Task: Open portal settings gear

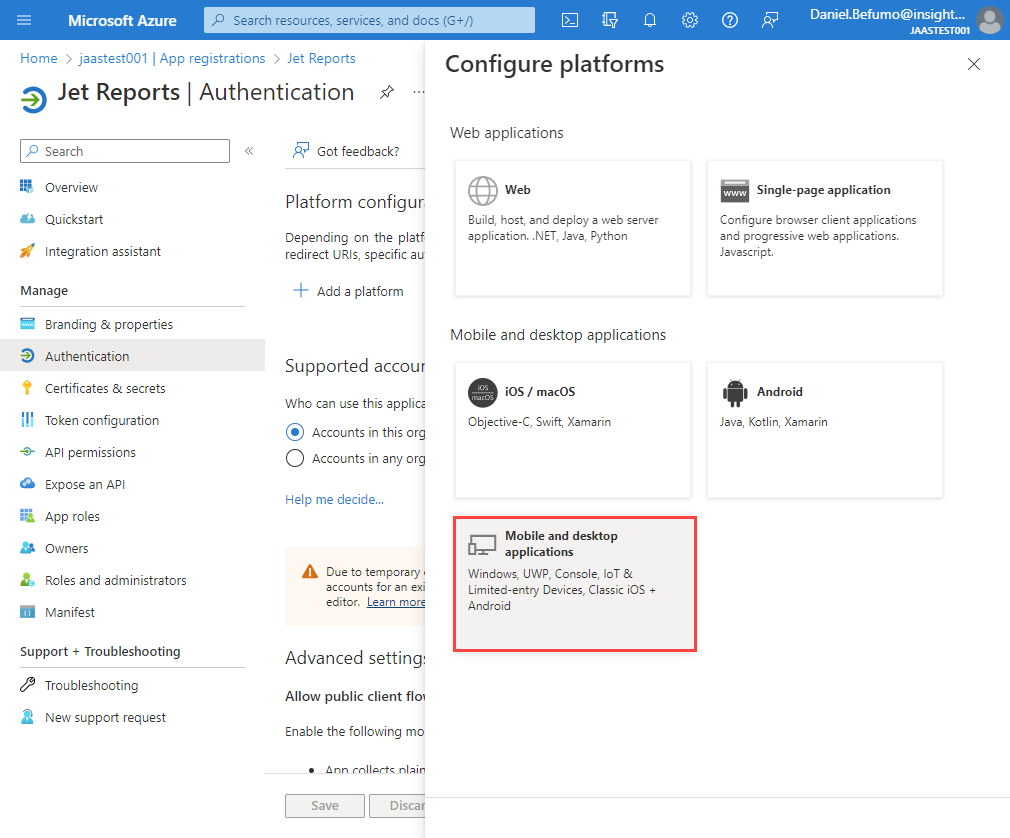Action: coord(690,20)
